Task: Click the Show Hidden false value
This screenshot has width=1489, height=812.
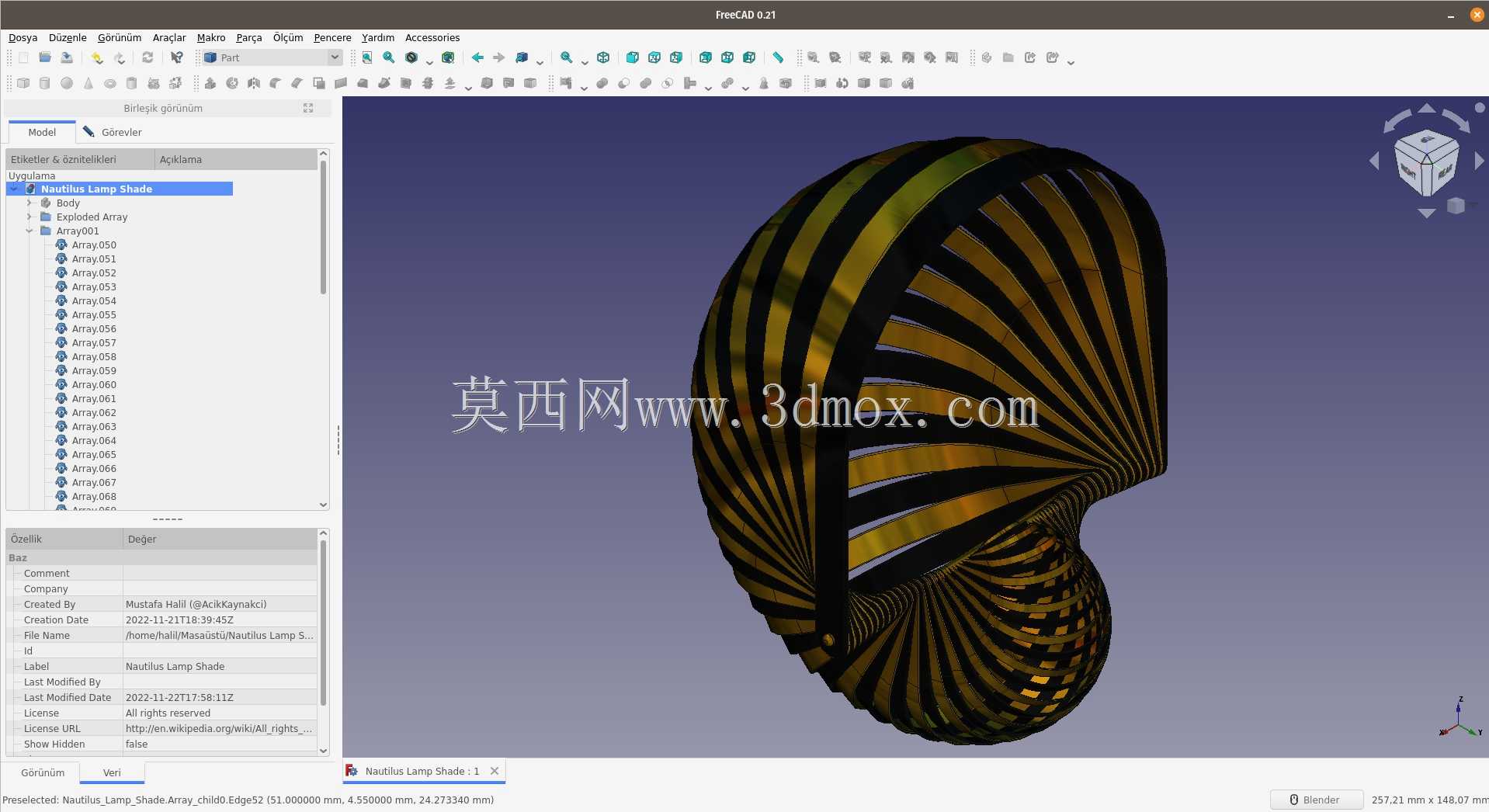Action: pyautogui.click(x=220, y=744)
